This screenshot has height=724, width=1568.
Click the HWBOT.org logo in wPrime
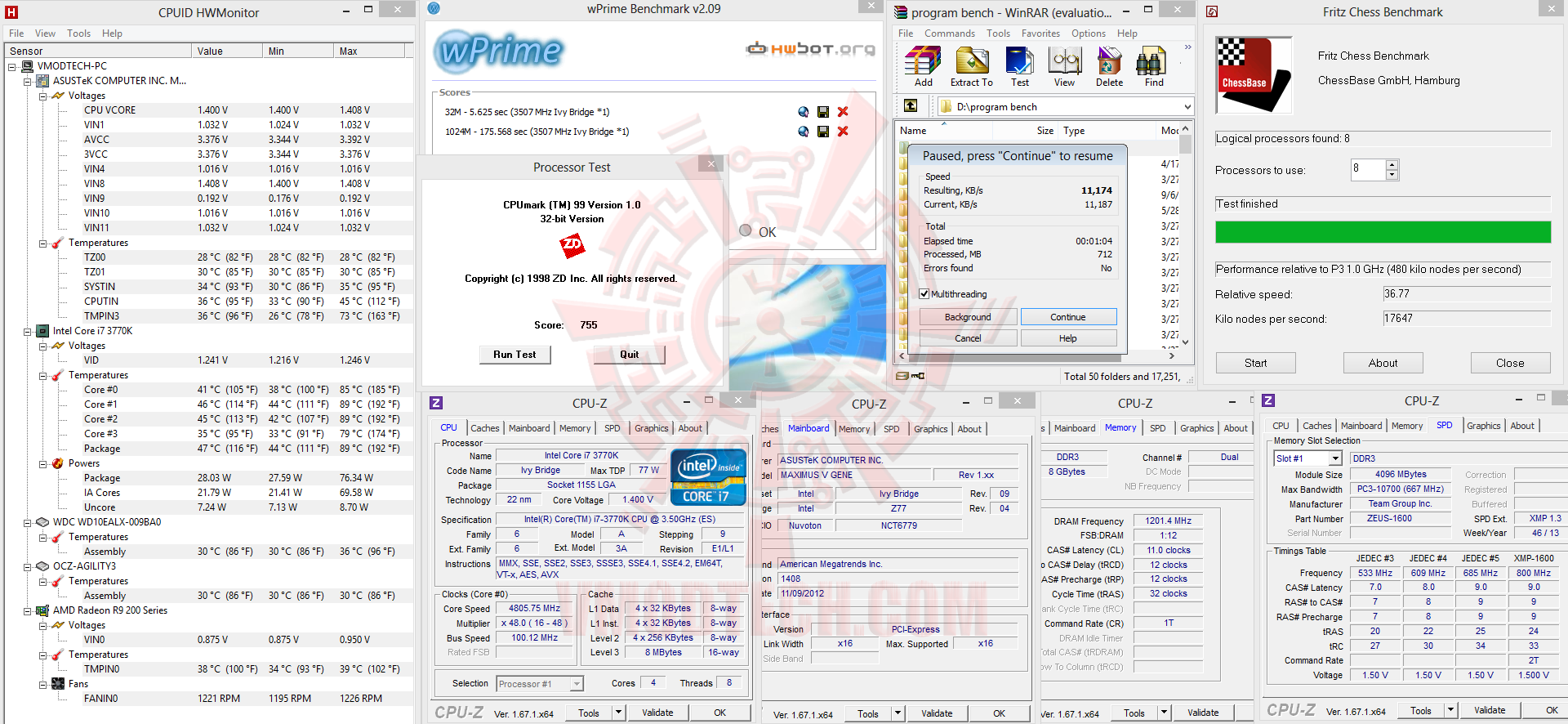click(x=811, y=49)
